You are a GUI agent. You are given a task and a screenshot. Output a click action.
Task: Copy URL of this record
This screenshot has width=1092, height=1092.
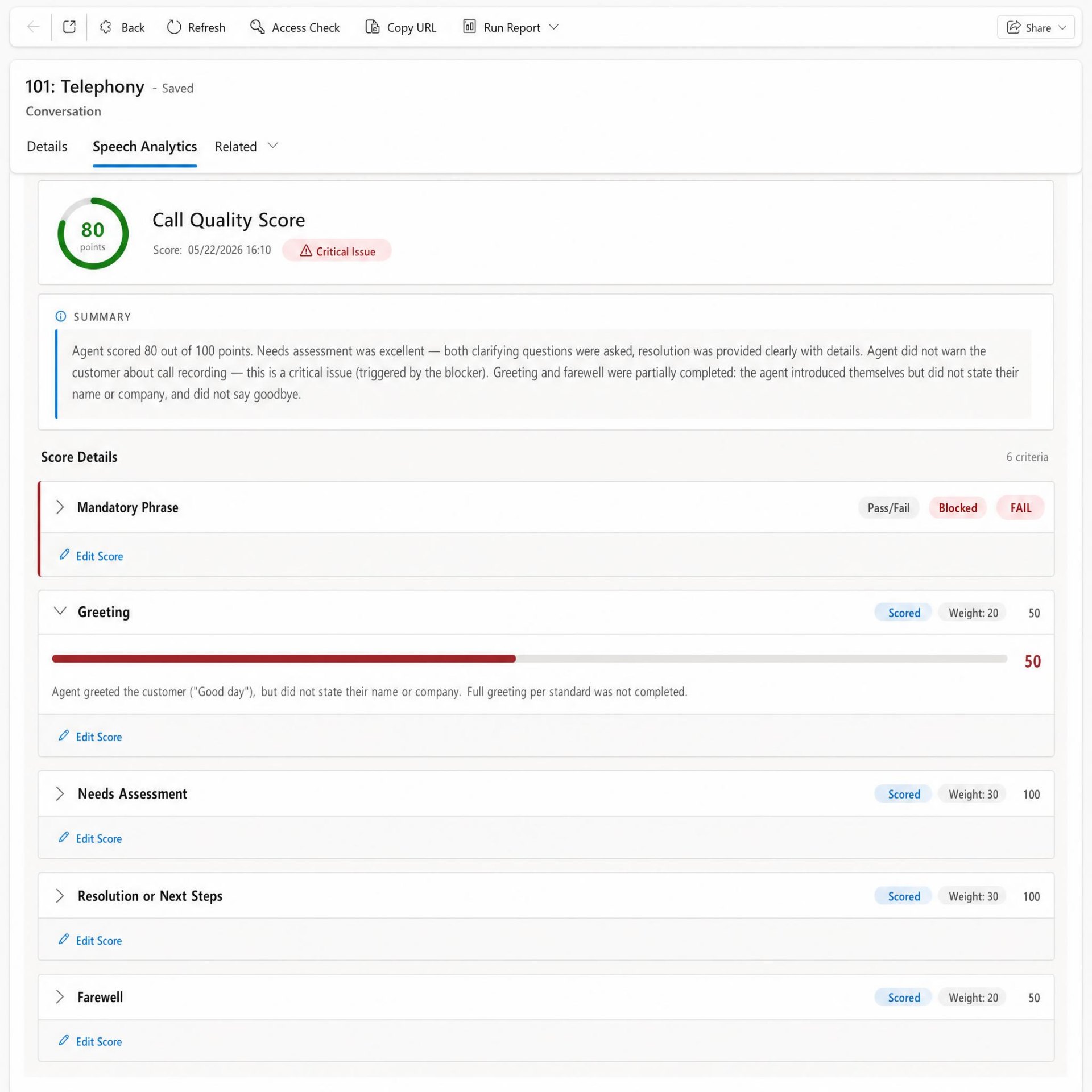click(x=400, y=27)
